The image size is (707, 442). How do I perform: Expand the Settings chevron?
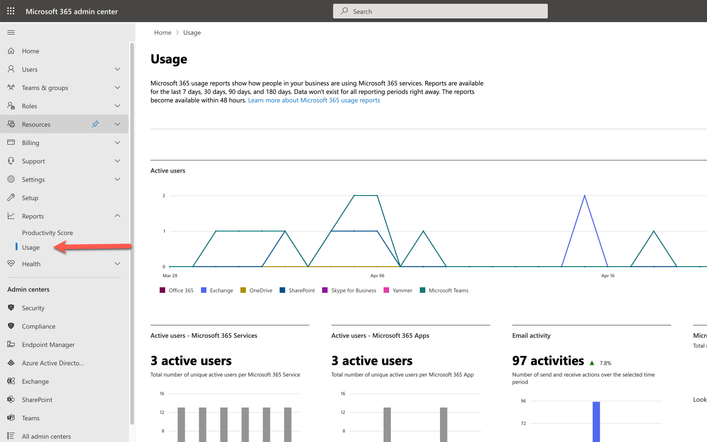(117, 179)
